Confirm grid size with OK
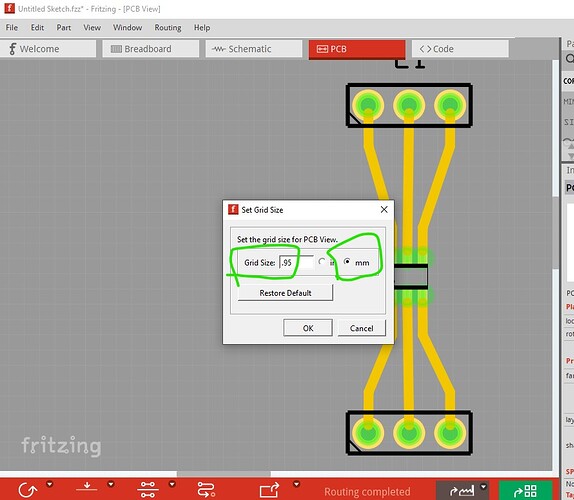The image size is (574, 500). [308, 328]
